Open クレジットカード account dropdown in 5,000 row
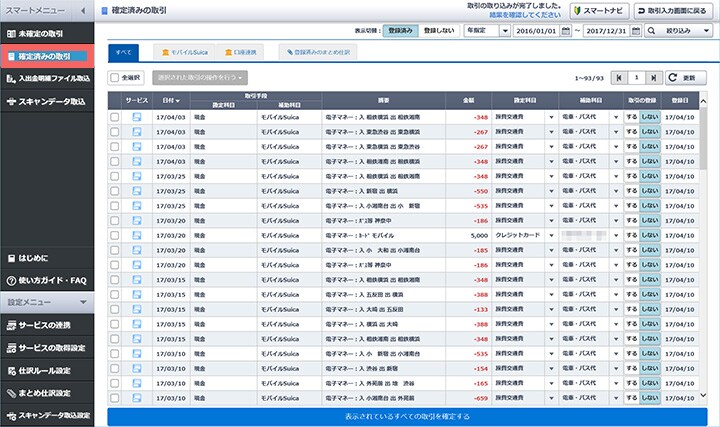 tap(551, 236)
